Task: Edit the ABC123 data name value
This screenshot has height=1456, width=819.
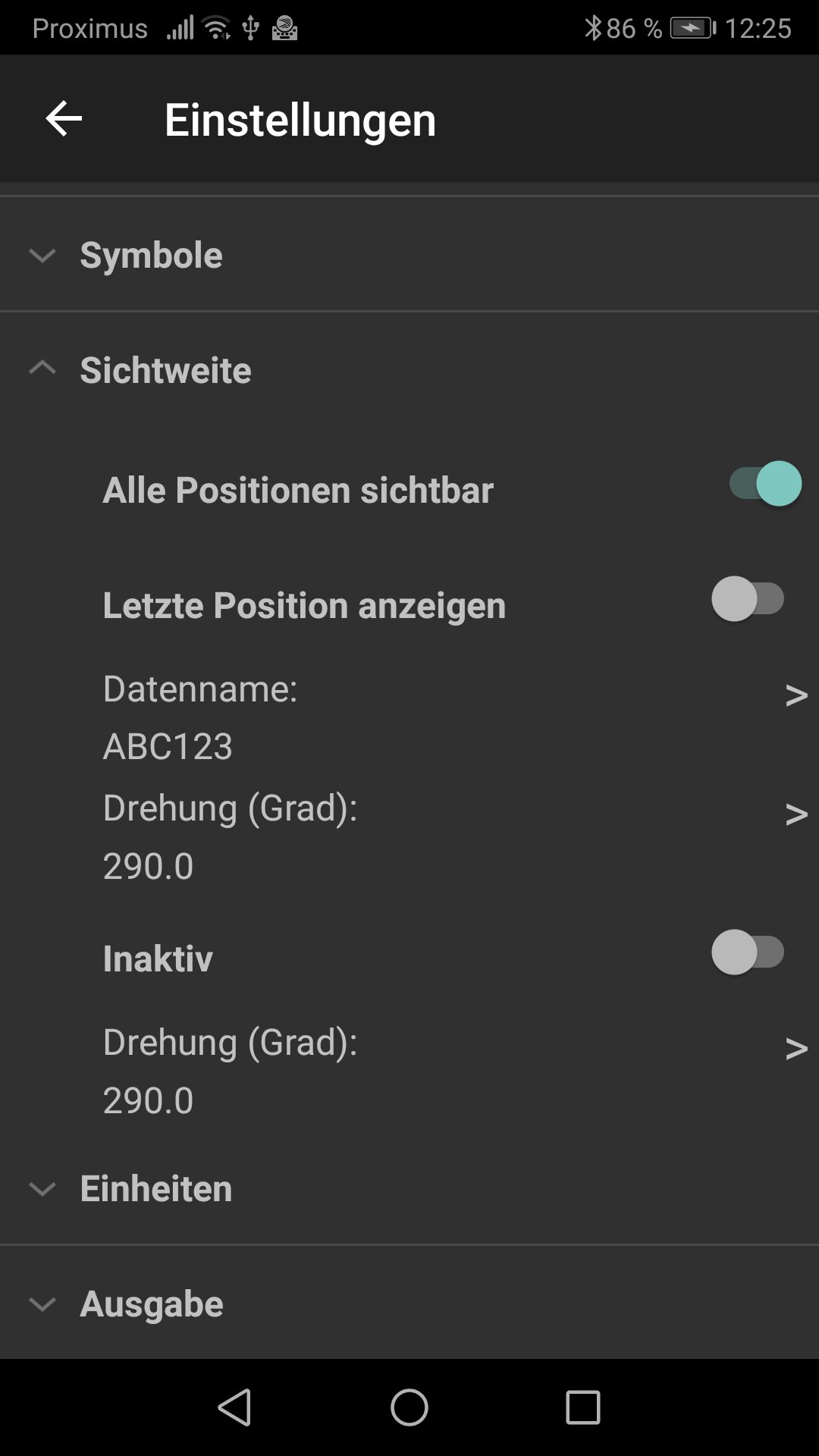Action: click(168, 746)
